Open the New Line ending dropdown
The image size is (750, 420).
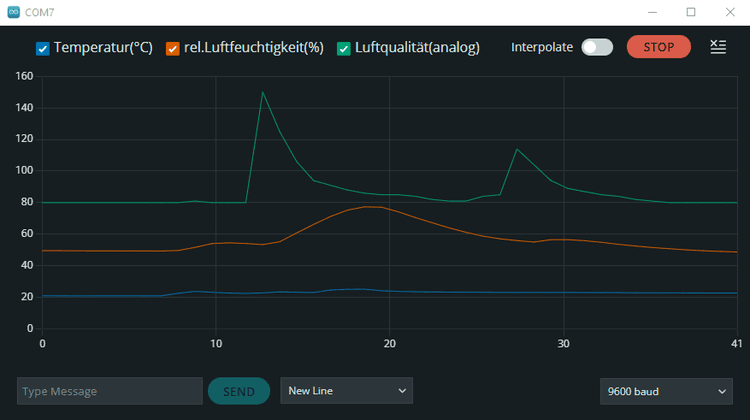tap(346, 391)
